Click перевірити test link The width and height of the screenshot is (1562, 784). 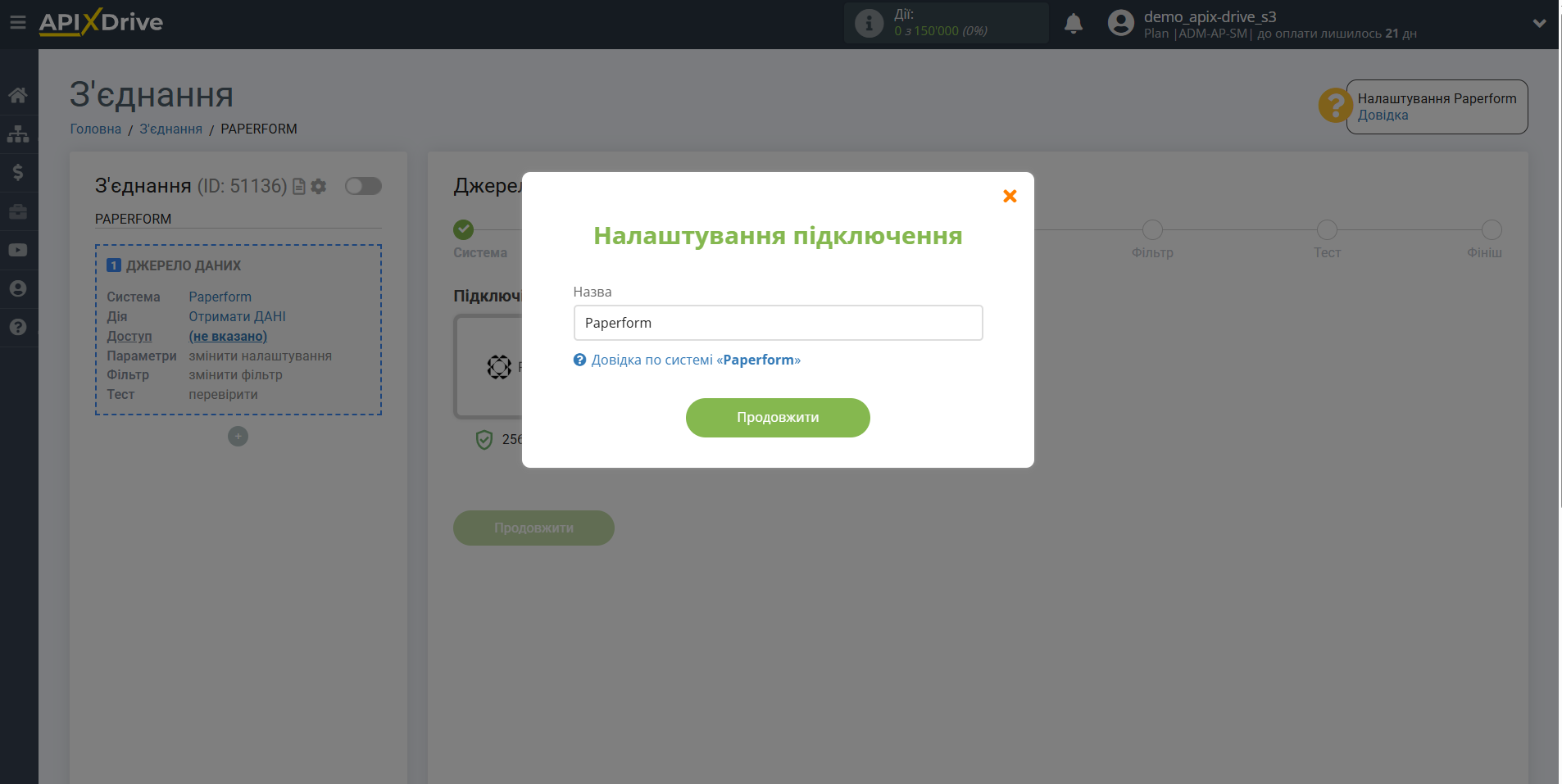(x=223, y=394)
